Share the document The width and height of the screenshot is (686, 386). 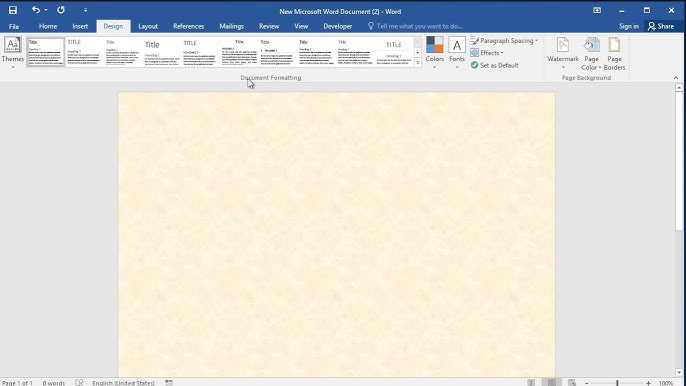click(661, 26)
